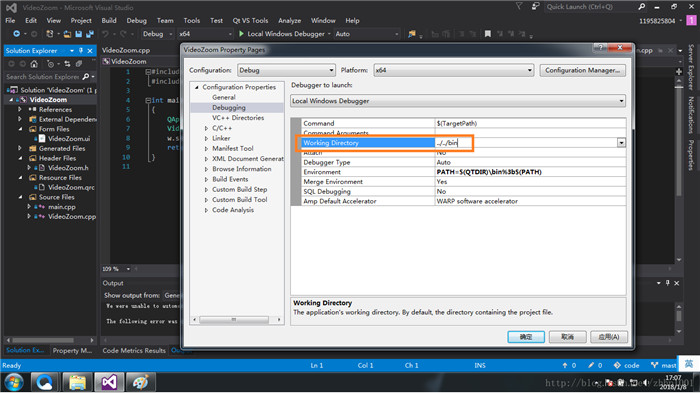Open the Debugger to launch dropdown
This screenshot has height=393, width=700.
click(458, 101)
